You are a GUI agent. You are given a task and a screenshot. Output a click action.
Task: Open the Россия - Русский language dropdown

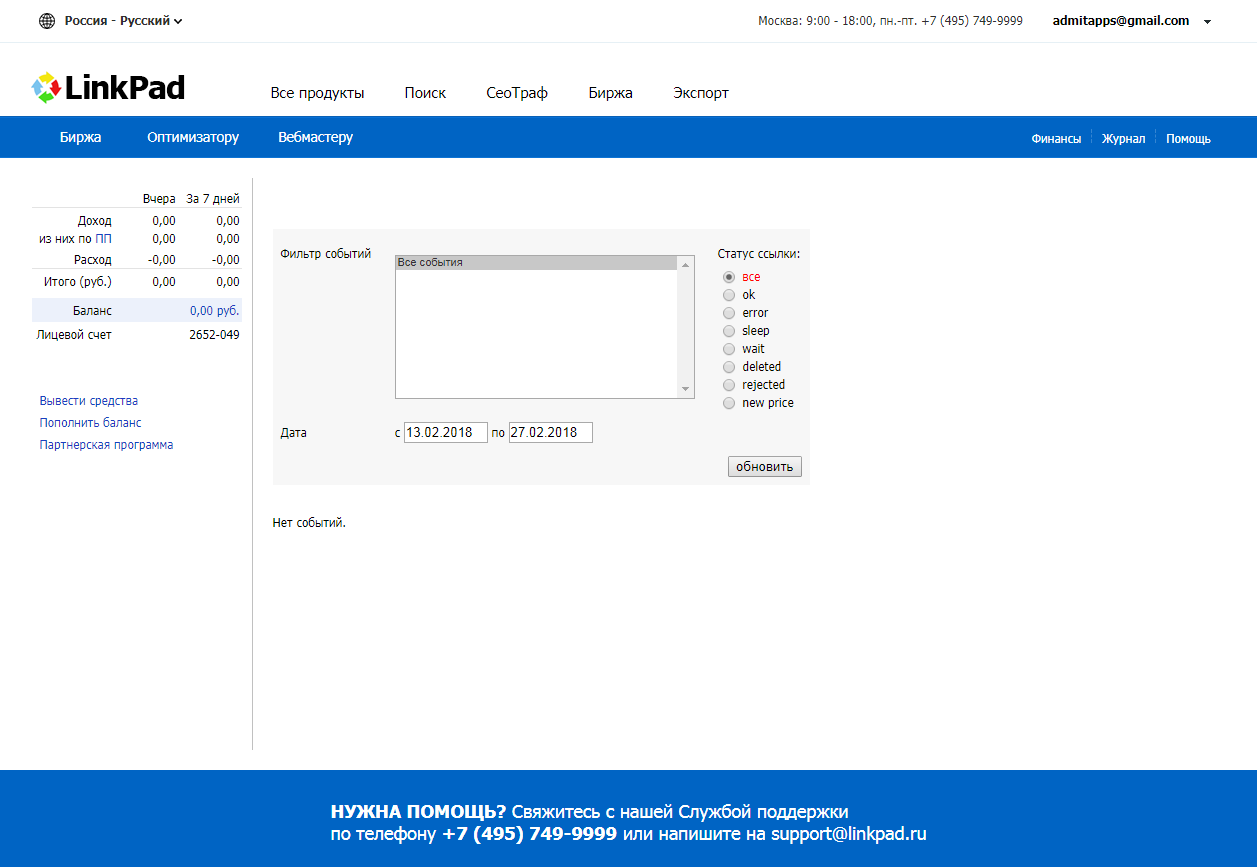pos(123,21)
